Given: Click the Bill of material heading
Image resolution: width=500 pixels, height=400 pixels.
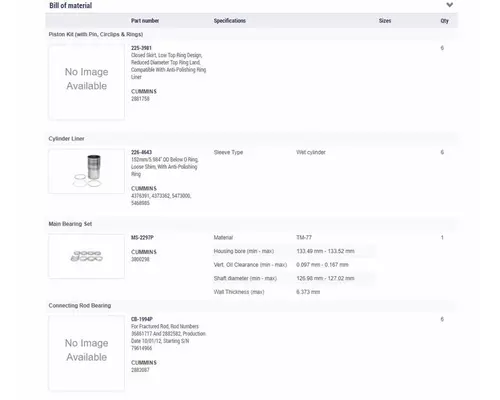Looking at the screenshot, I should coord(71,5).
